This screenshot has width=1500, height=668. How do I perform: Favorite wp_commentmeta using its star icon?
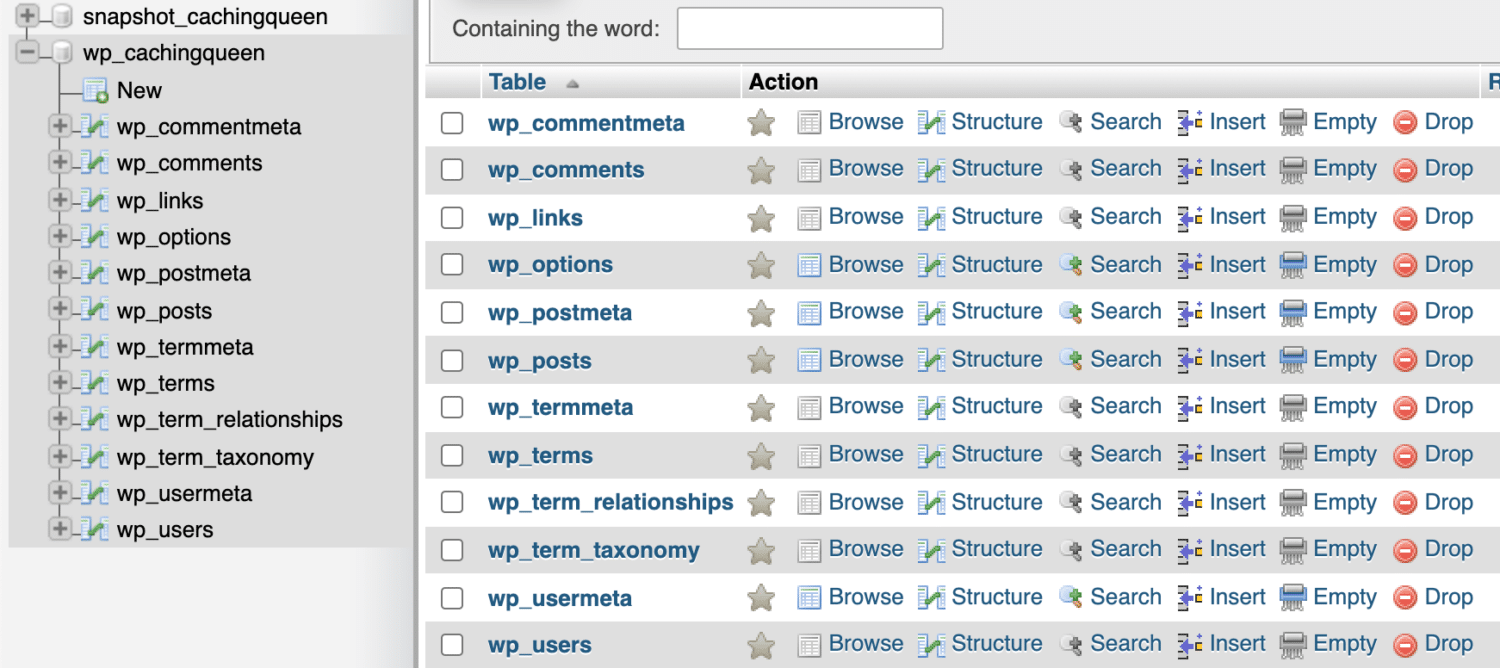click(x=761, y=121)
